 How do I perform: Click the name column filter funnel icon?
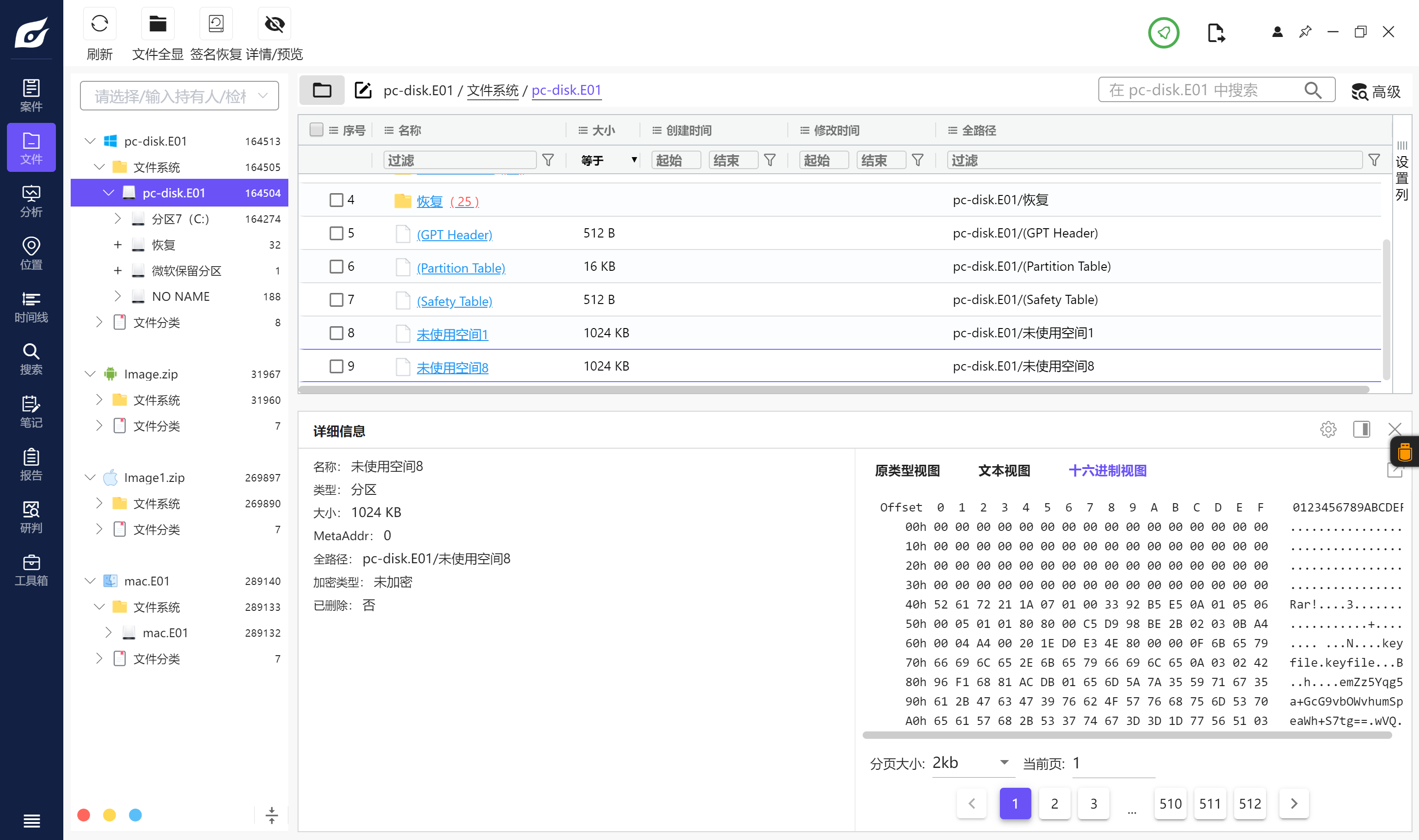tap(548, 160)
